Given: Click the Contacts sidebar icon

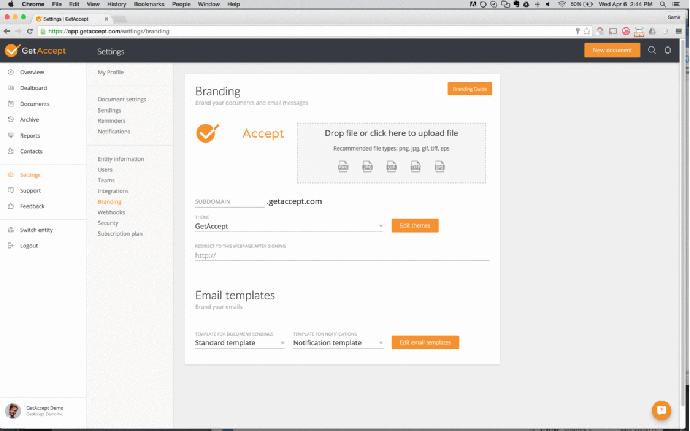Looking at the screenshot, I should [x=11, y=151].
